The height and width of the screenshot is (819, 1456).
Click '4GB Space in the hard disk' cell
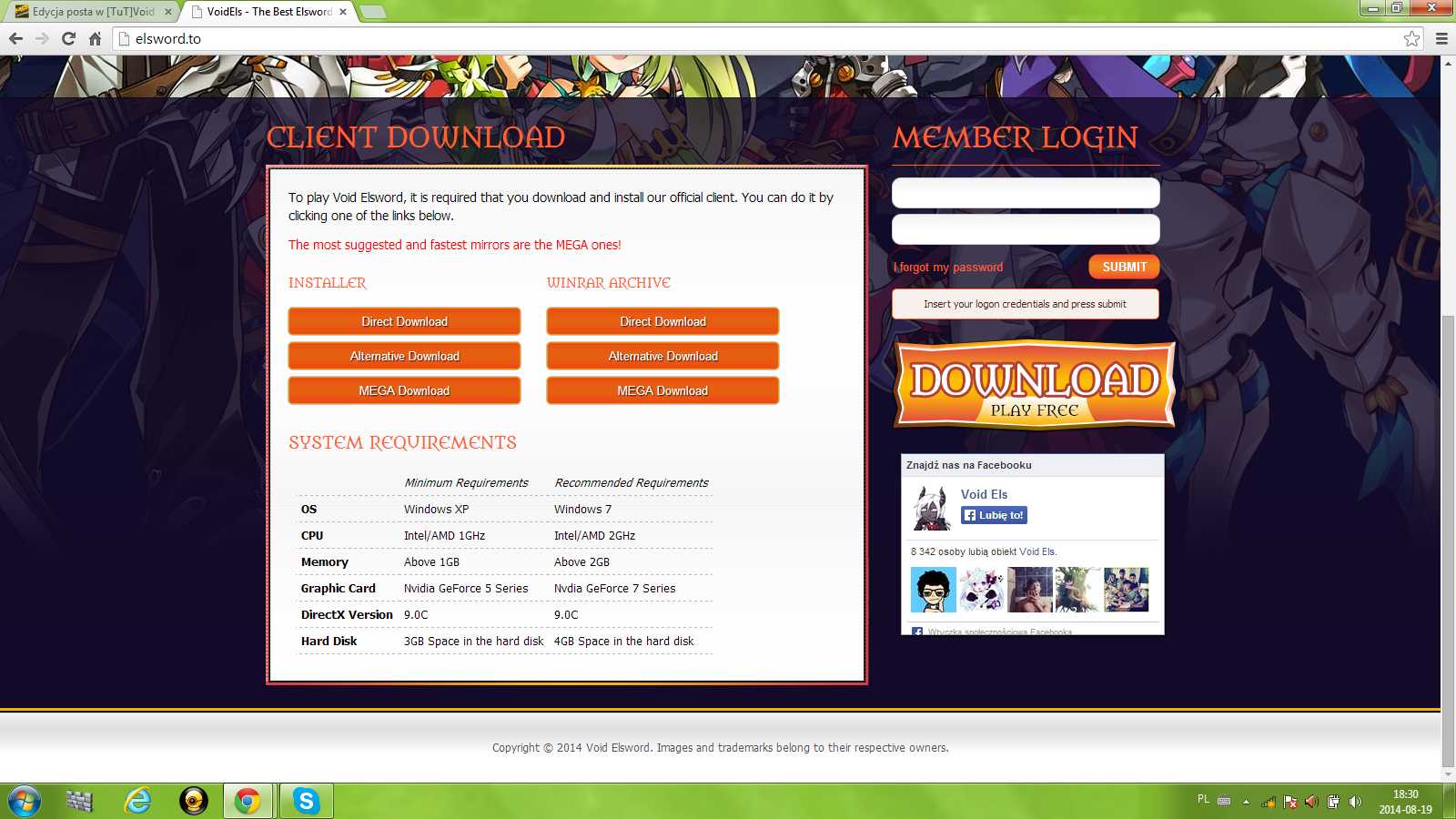[623, 642]
